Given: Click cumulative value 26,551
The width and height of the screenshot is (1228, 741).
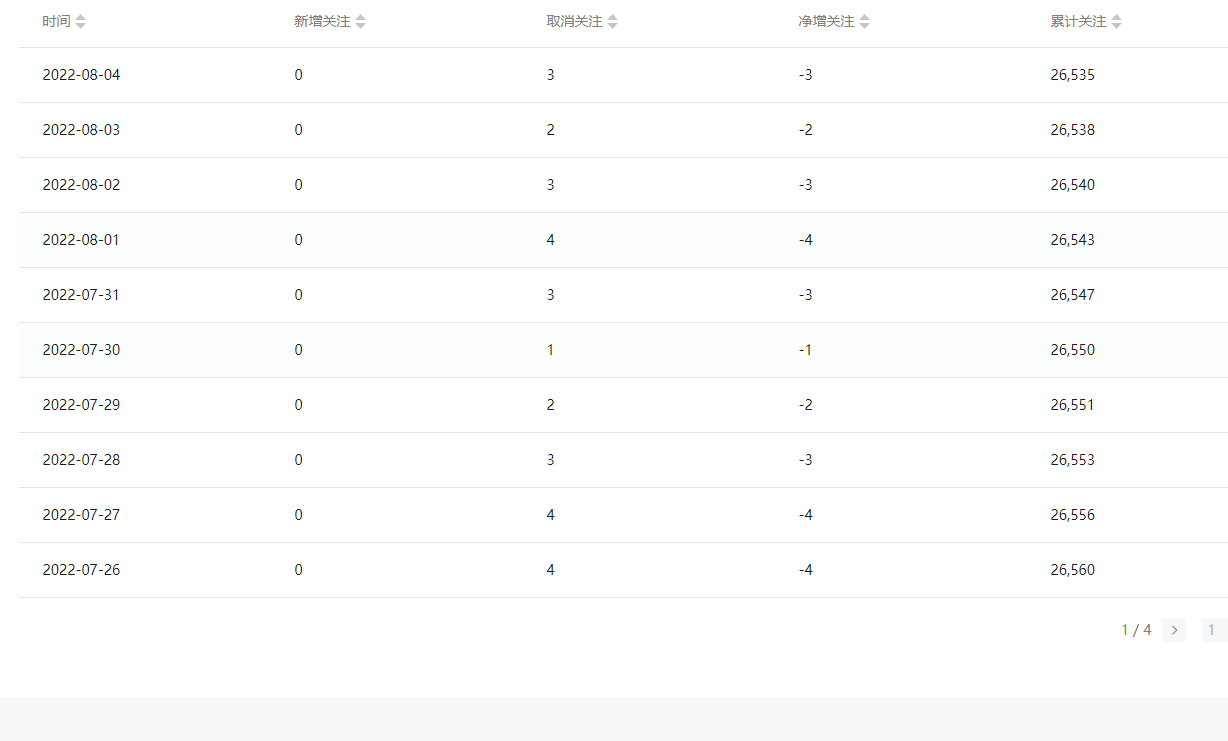Looking at the screenshot, I should [x=1073, y=405].
